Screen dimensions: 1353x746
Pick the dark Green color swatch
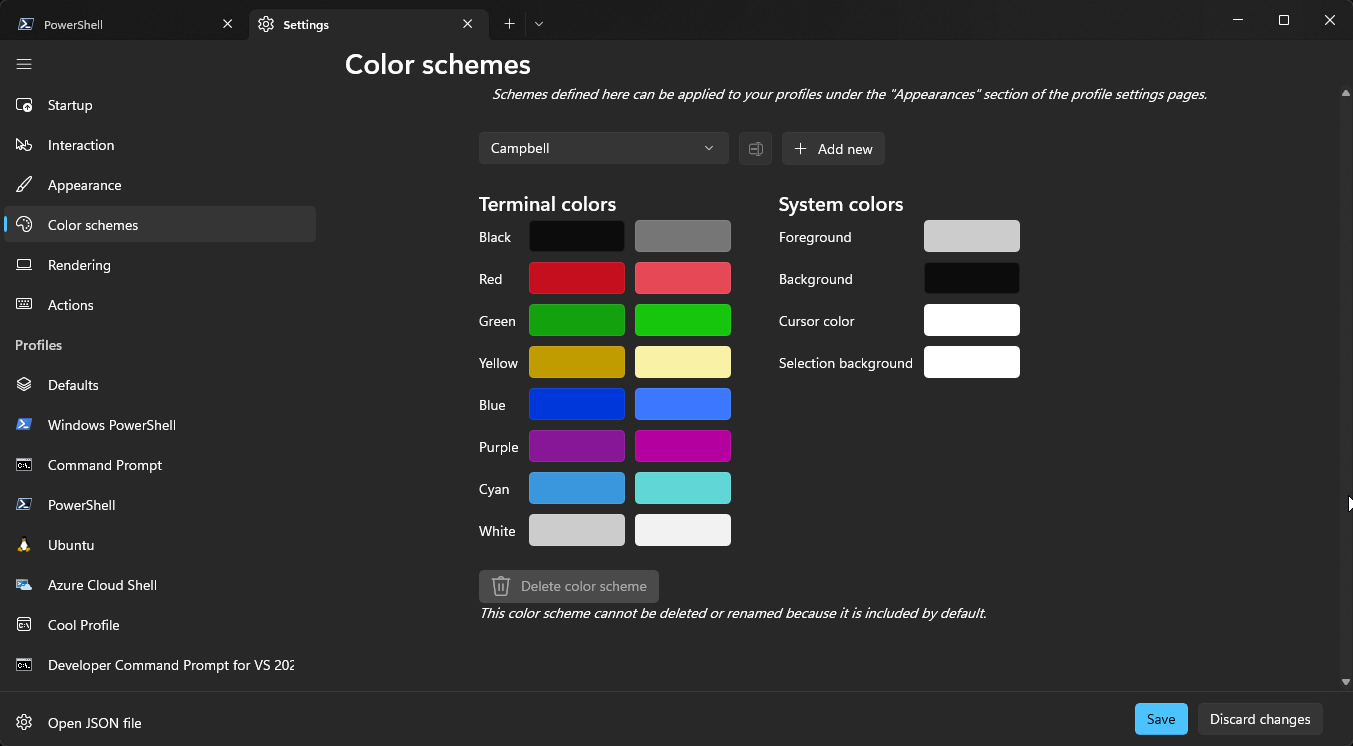(x=577, y=320)
